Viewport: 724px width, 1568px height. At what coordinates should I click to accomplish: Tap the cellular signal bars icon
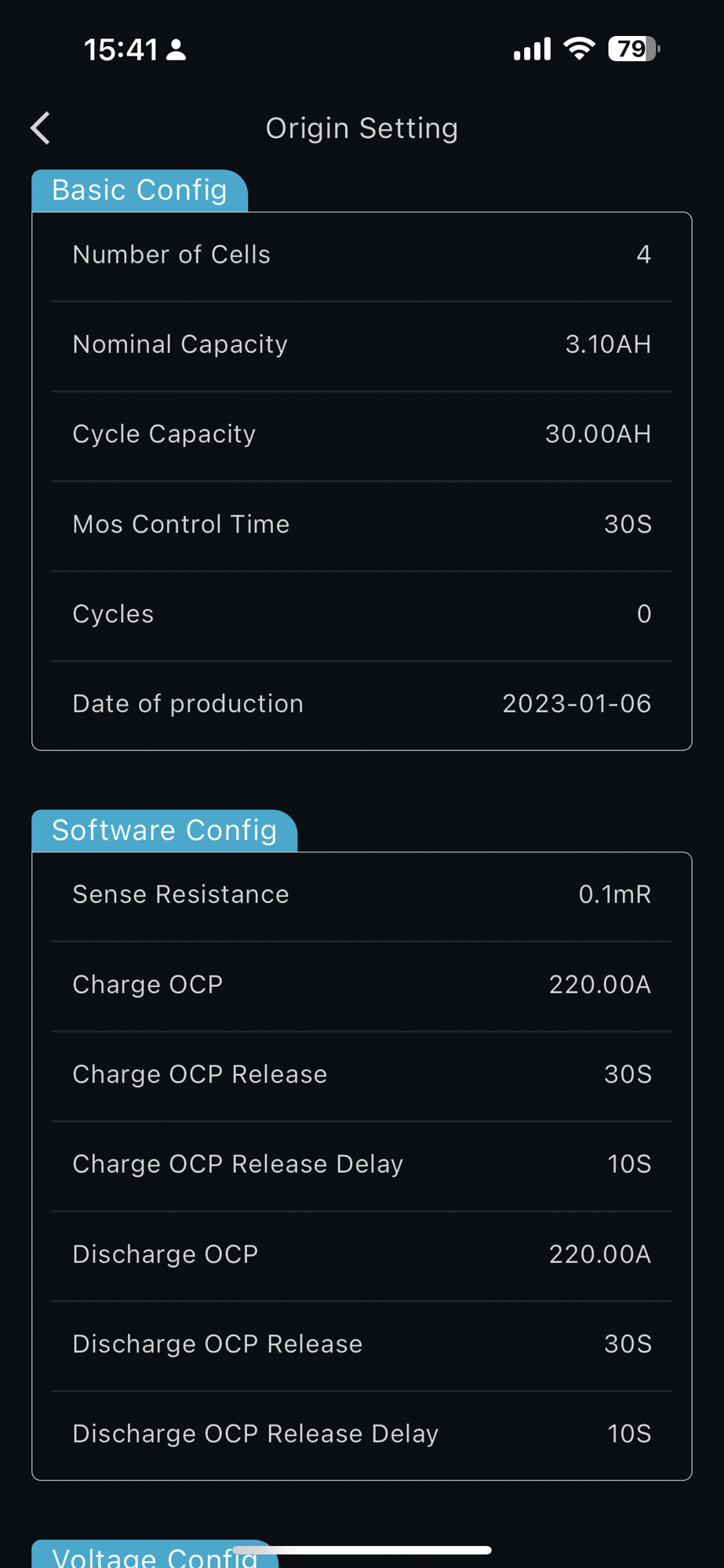pos(532,49)
